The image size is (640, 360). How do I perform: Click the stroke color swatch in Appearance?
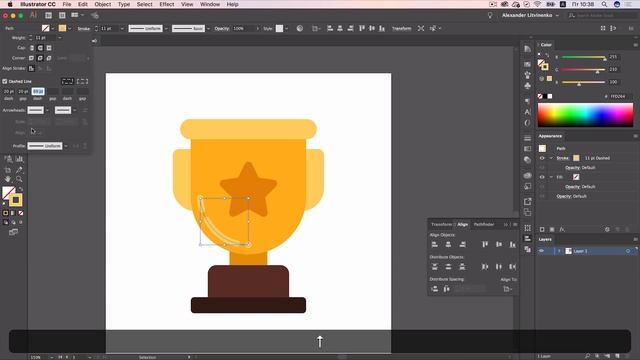[x=576, y=158]
